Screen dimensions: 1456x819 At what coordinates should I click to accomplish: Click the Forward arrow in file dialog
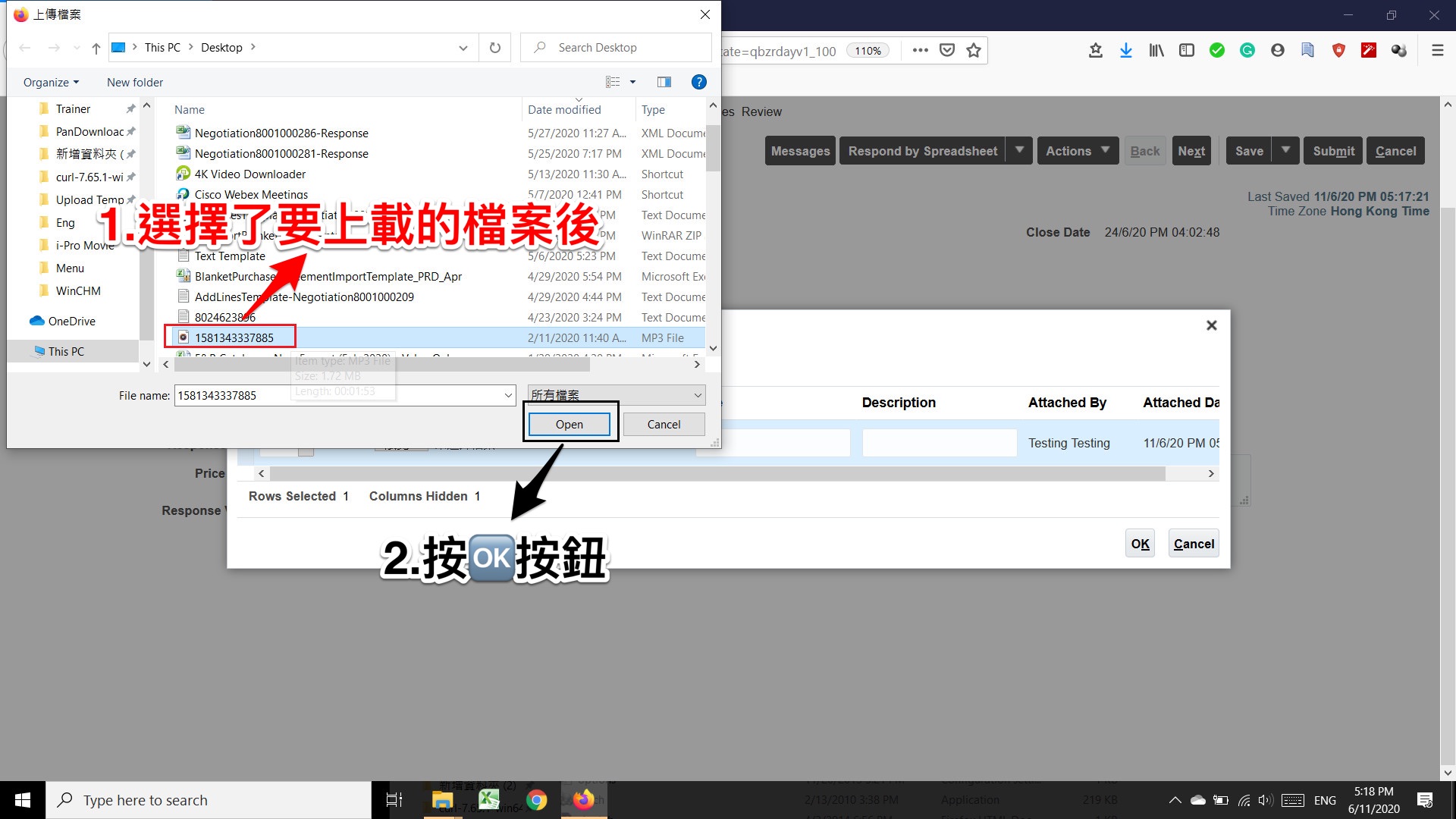point(54,48)
